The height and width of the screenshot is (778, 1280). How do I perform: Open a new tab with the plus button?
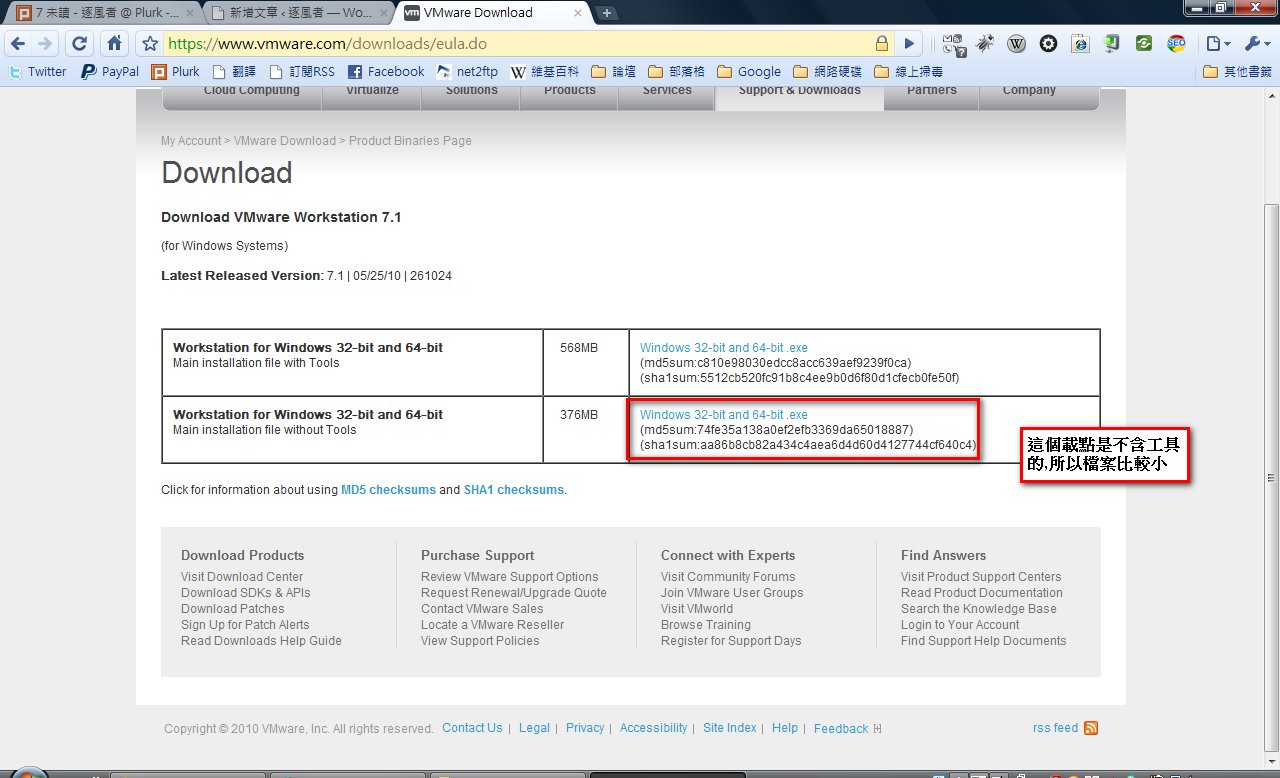(607, 13)
